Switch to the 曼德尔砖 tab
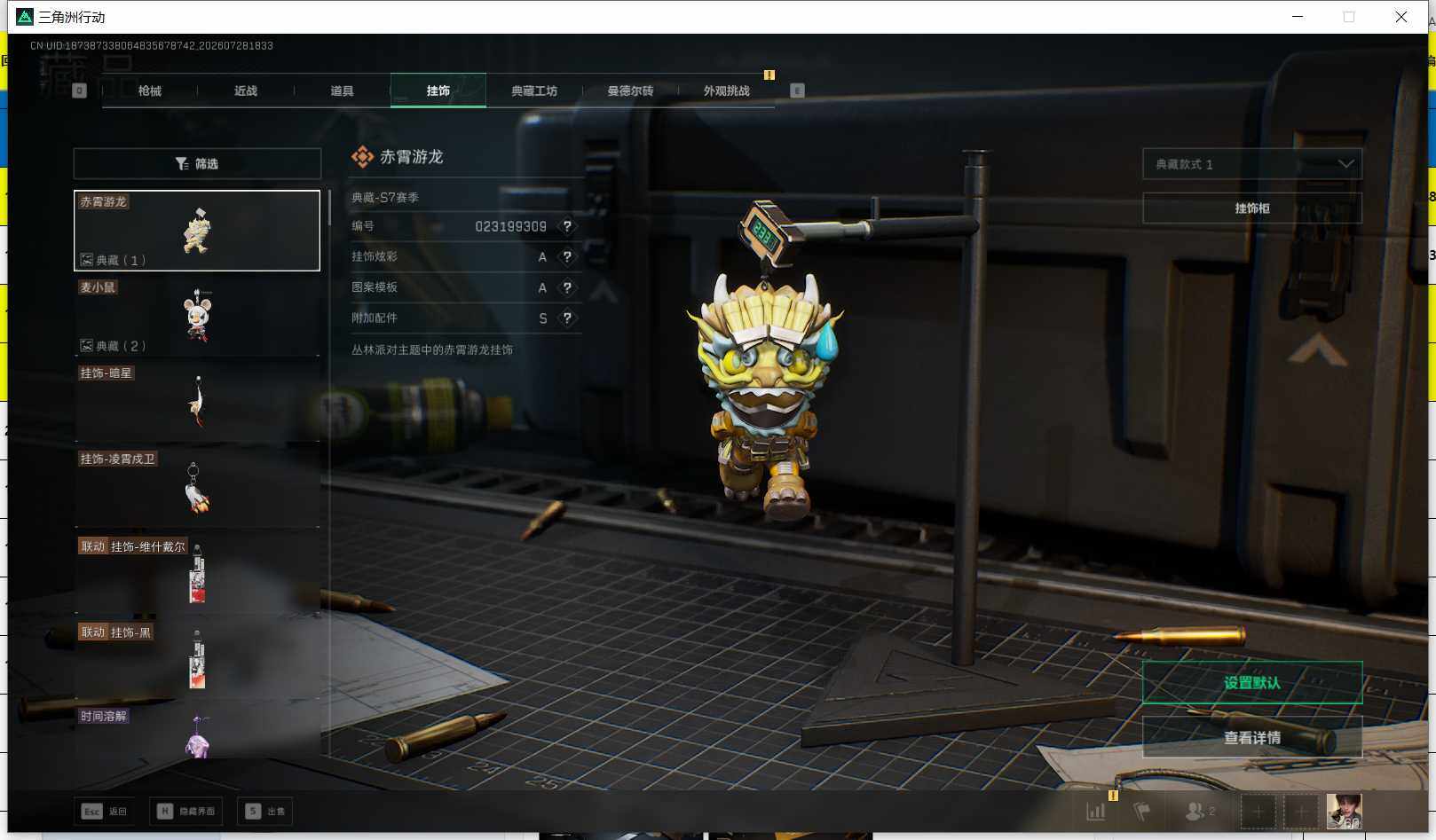Viewport: 1436px width, 840px height. pyautogui.click(x=630, y=90)
